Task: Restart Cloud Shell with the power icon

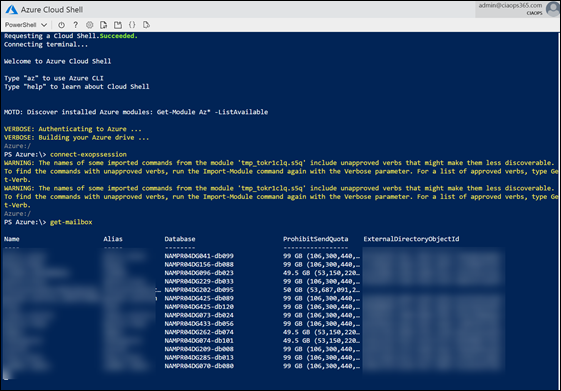Action: pos(62,25)
